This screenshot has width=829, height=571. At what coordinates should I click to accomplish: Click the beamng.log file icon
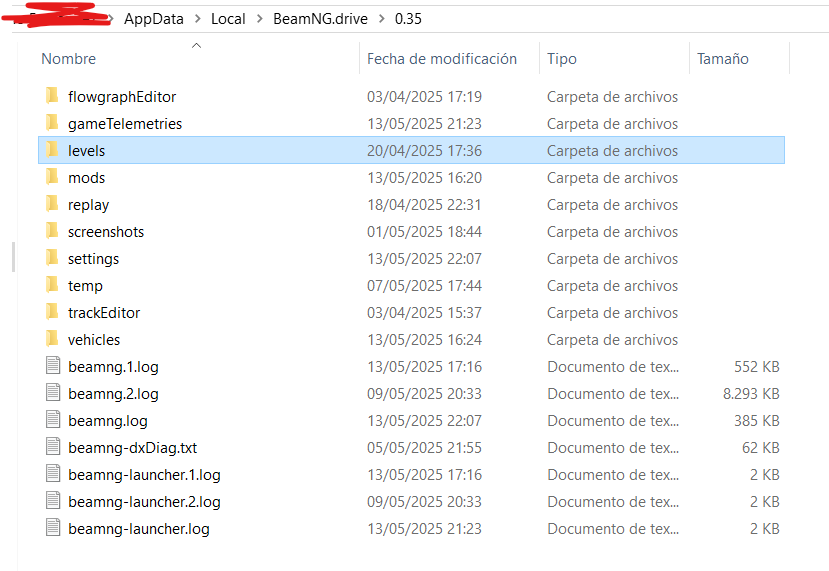(x=53, y=420)
